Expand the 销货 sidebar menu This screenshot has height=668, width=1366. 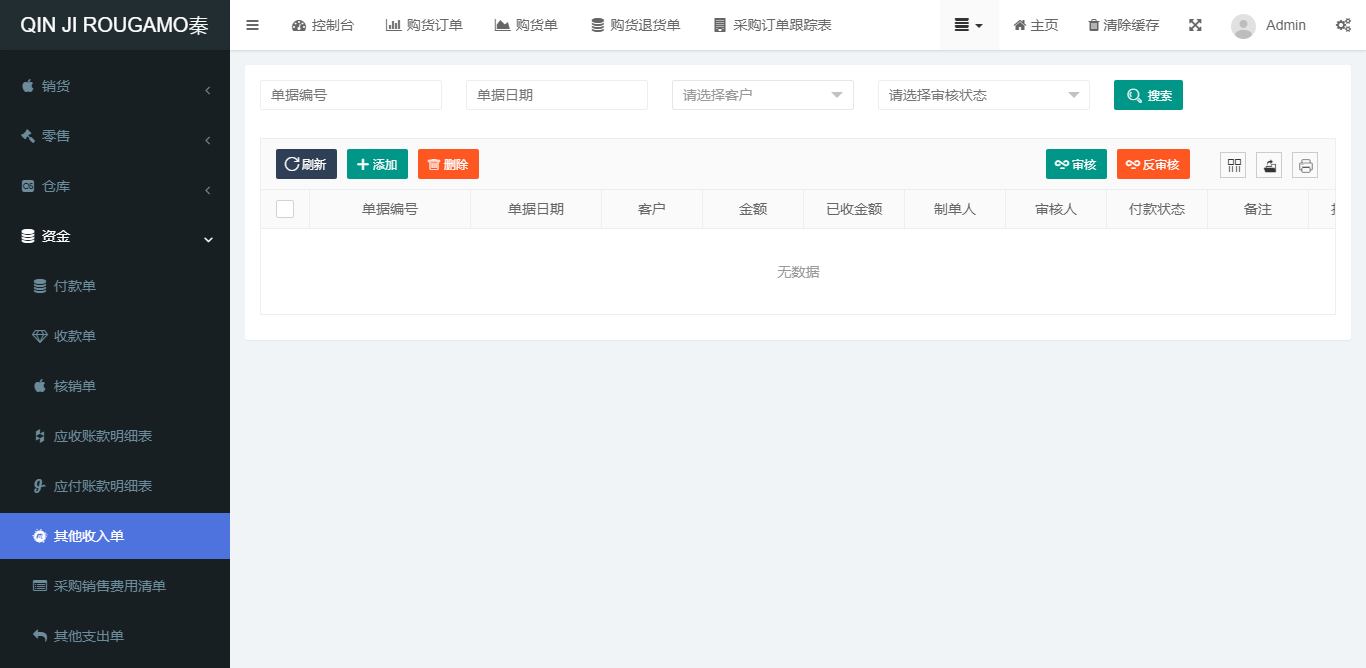(115, 87)
